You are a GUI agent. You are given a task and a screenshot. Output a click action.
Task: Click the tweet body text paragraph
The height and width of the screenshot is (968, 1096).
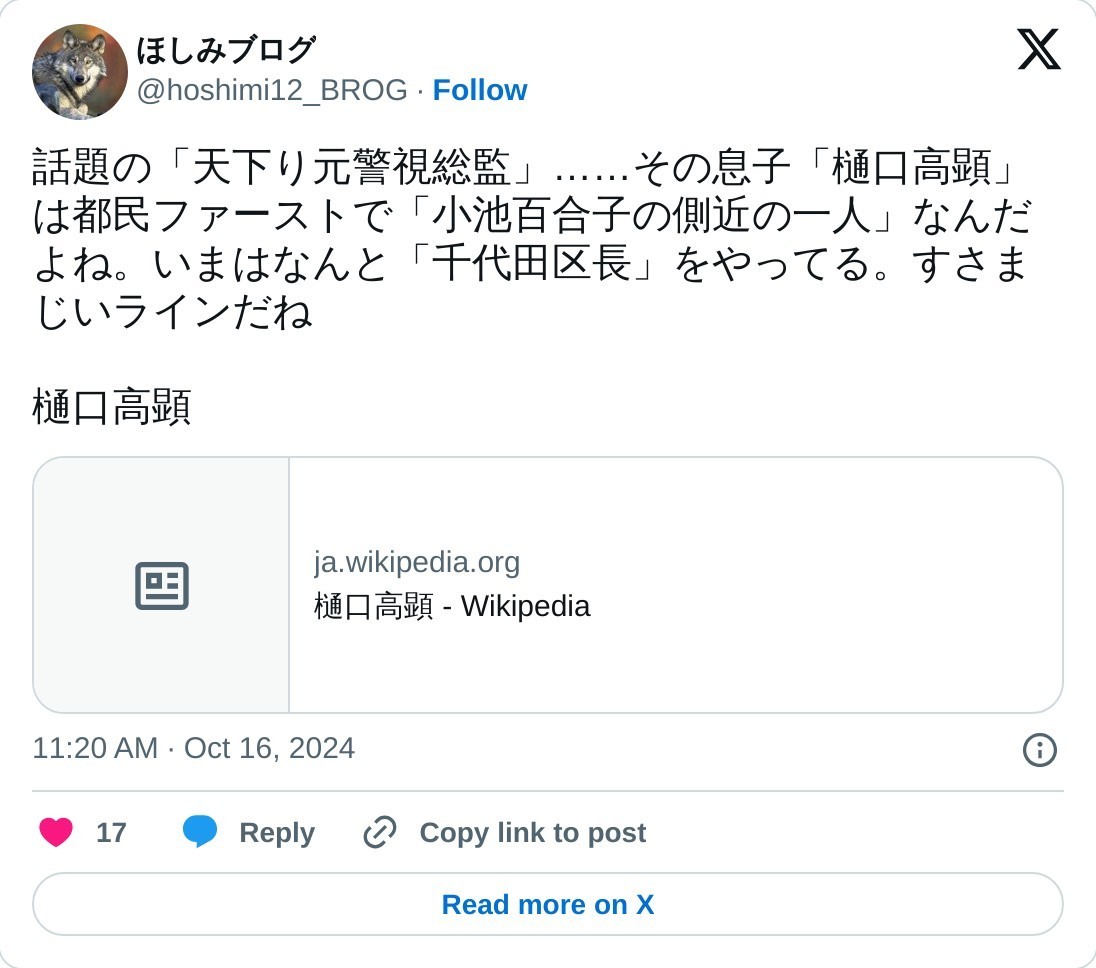click(x=530, y=239)
